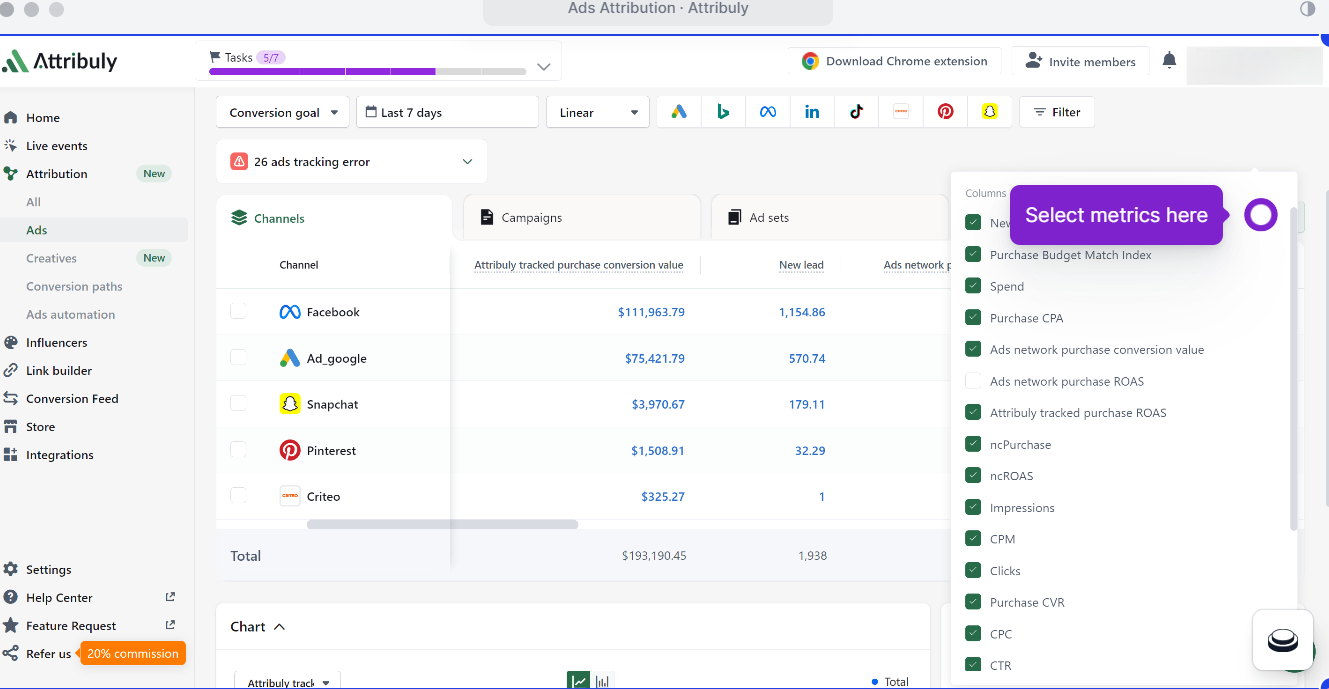Select the Bing ads network icon
This screenshot has width=1329, height=689.
click(x=723, y=111)
